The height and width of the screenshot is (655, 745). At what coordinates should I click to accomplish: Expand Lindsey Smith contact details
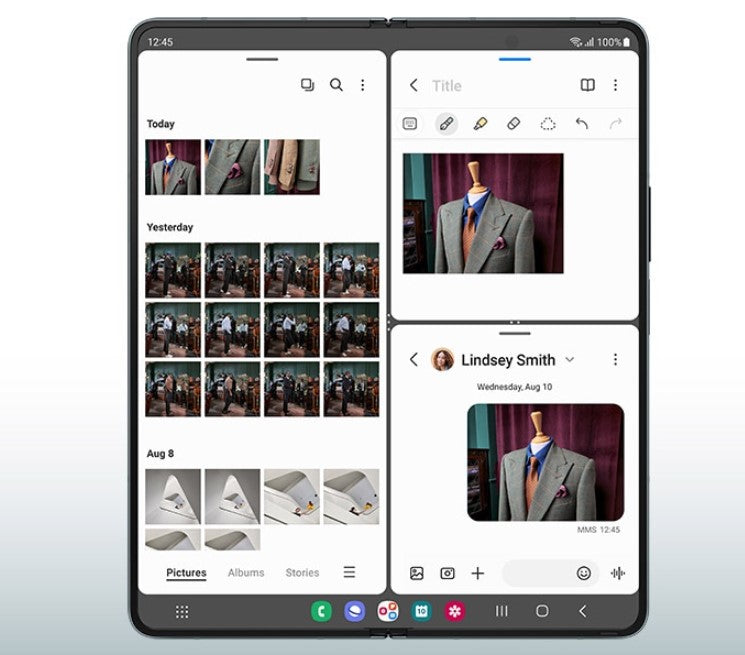point(570,360)
